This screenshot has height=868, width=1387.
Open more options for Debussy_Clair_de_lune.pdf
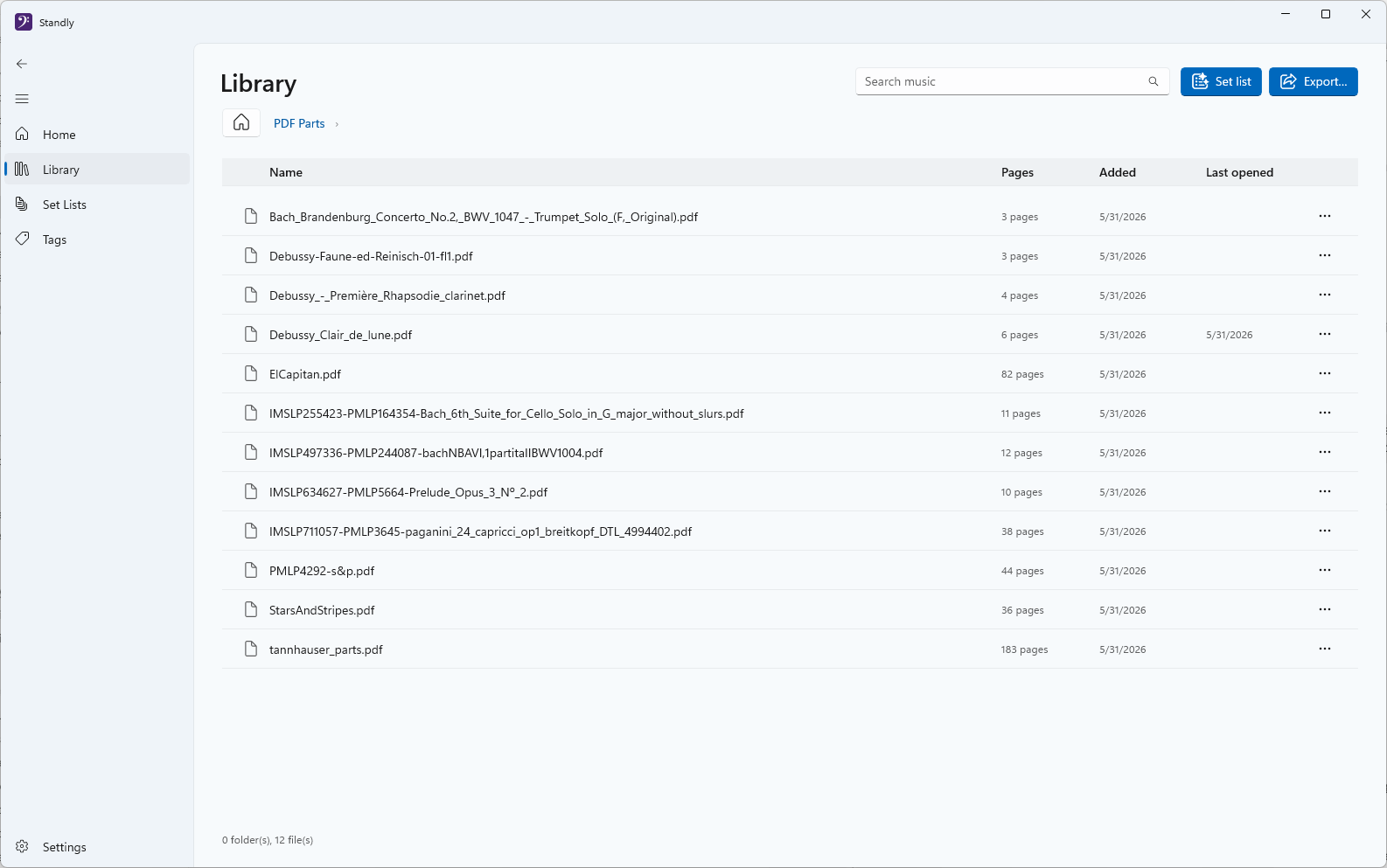pos(1325,334)
